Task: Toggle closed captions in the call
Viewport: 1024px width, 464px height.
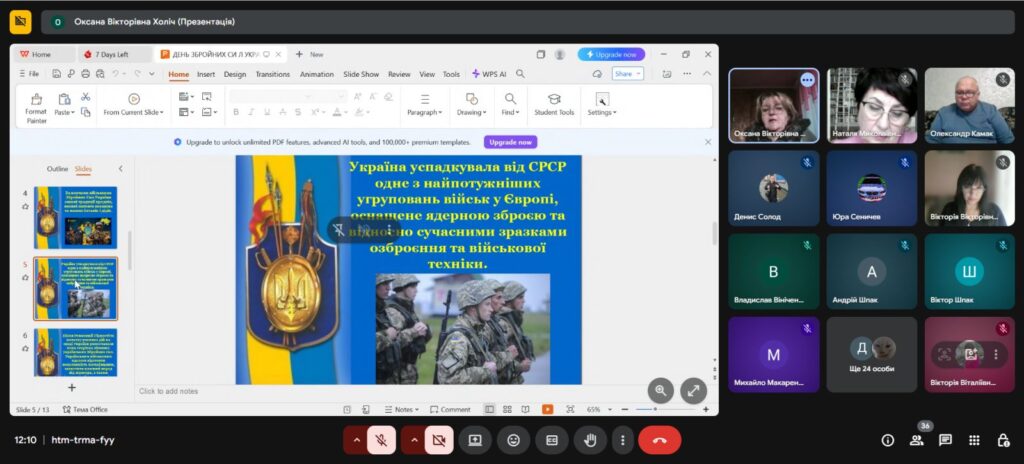Action: point(551,440)
